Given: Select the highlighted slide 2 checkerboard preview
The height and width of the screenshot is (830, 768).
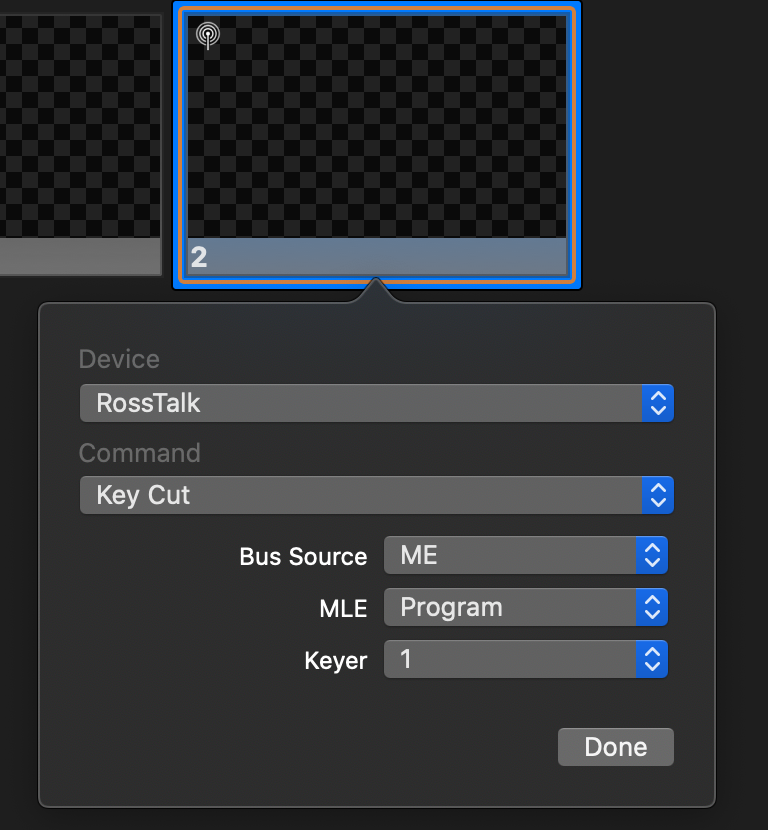Looking at the screenshot, I should [377, 126].
